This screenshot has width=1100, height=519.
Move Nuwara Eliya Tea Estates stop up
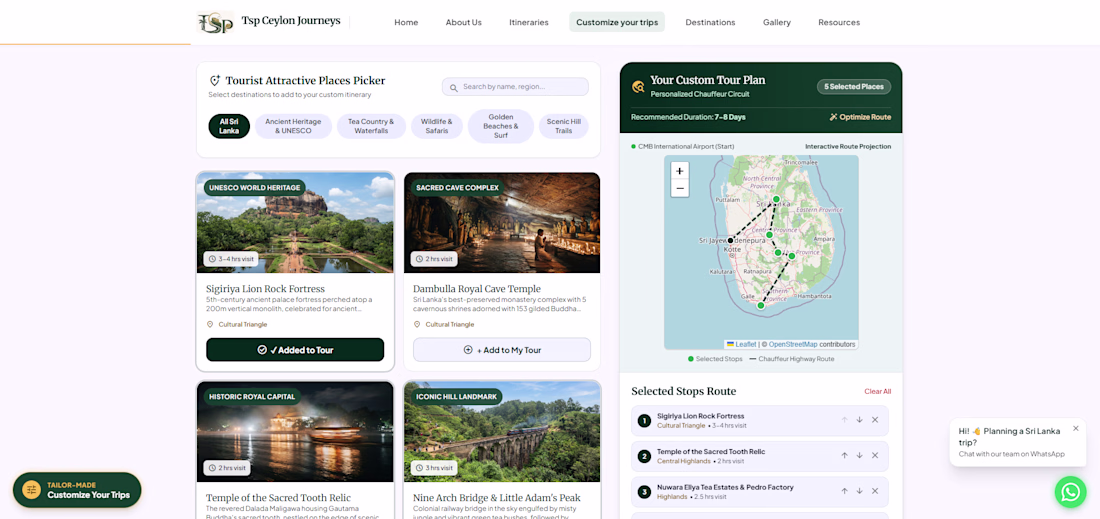pos(845,491)
